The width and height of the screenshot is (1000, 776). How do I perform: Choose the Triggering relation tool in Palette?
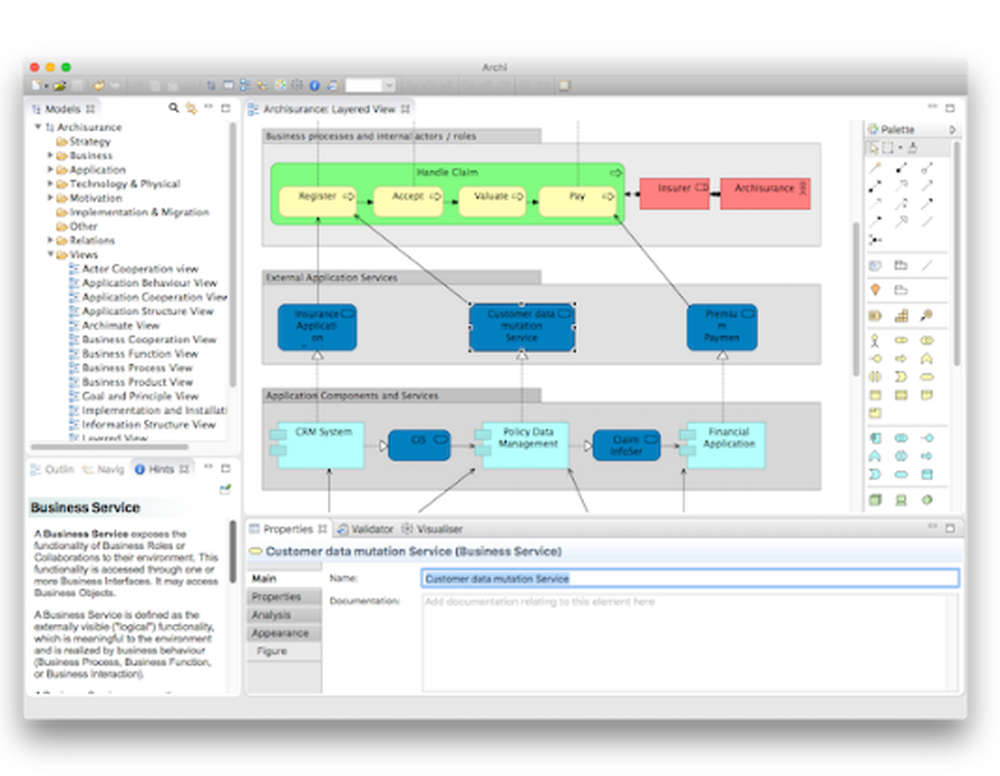point(927,204)
